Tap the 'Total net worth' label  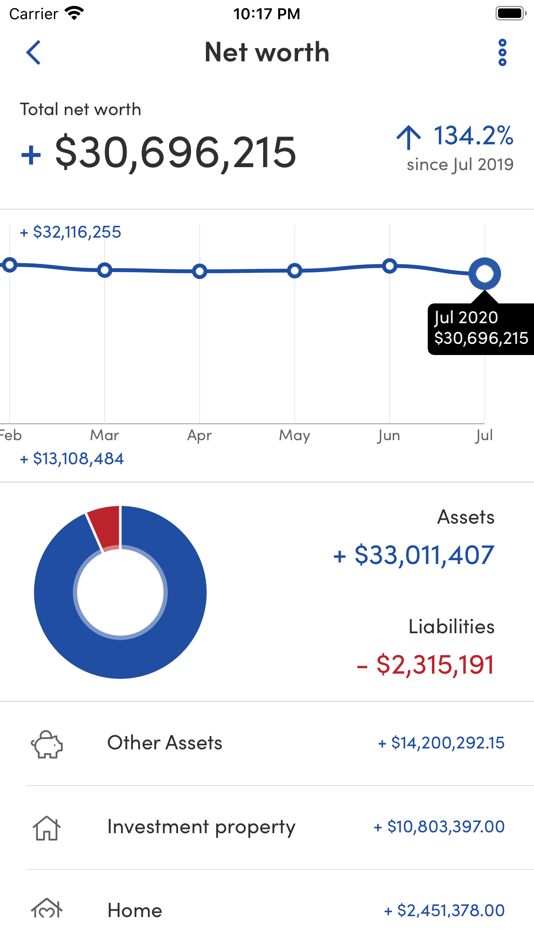[81, 109]
